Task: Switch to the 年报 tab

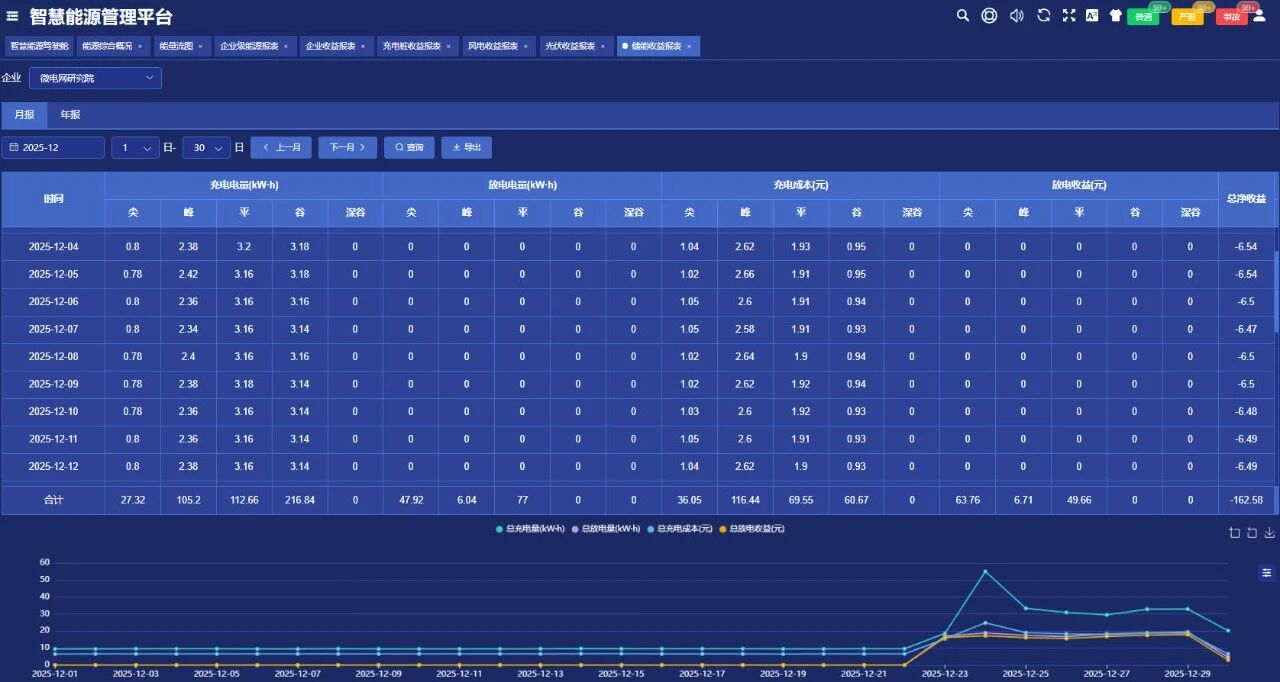Action: [x=70, y=115]
